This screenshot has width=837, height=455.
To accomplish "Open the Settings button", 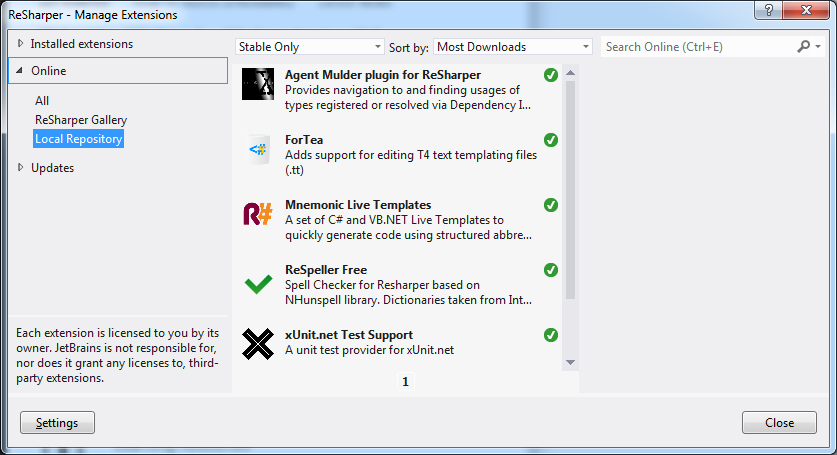I will click(57, 423).
